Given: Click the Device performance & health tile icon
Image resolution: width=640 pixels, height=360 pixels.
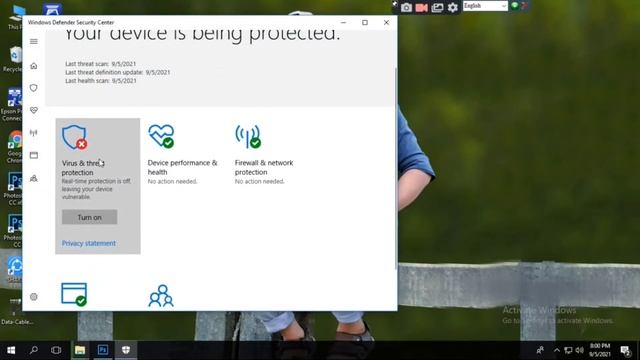Looking at the screenshot, I should point(161,136).
